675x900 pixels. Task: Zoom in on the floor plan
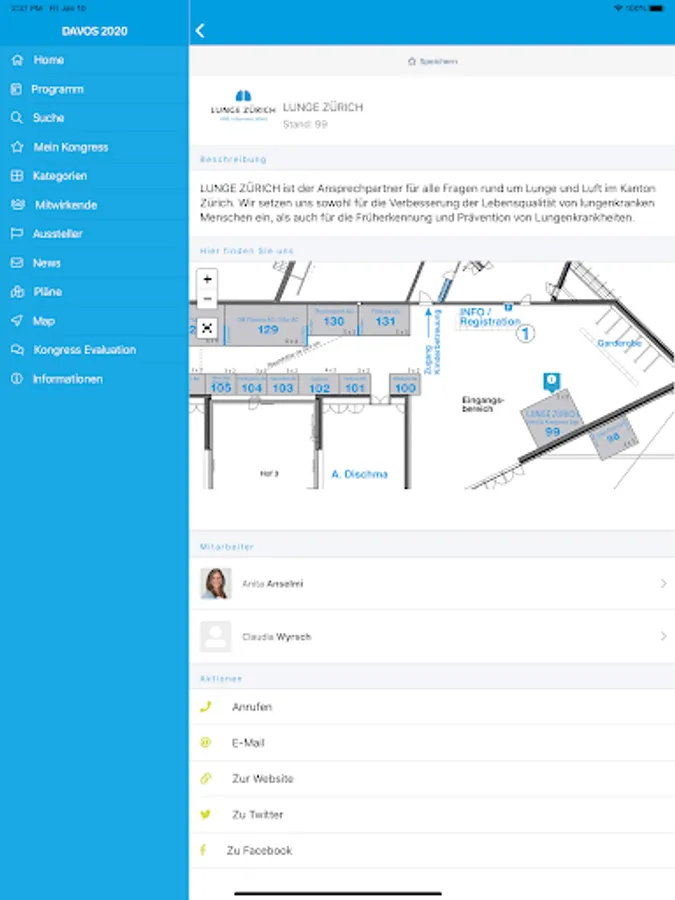coord(207,279)
